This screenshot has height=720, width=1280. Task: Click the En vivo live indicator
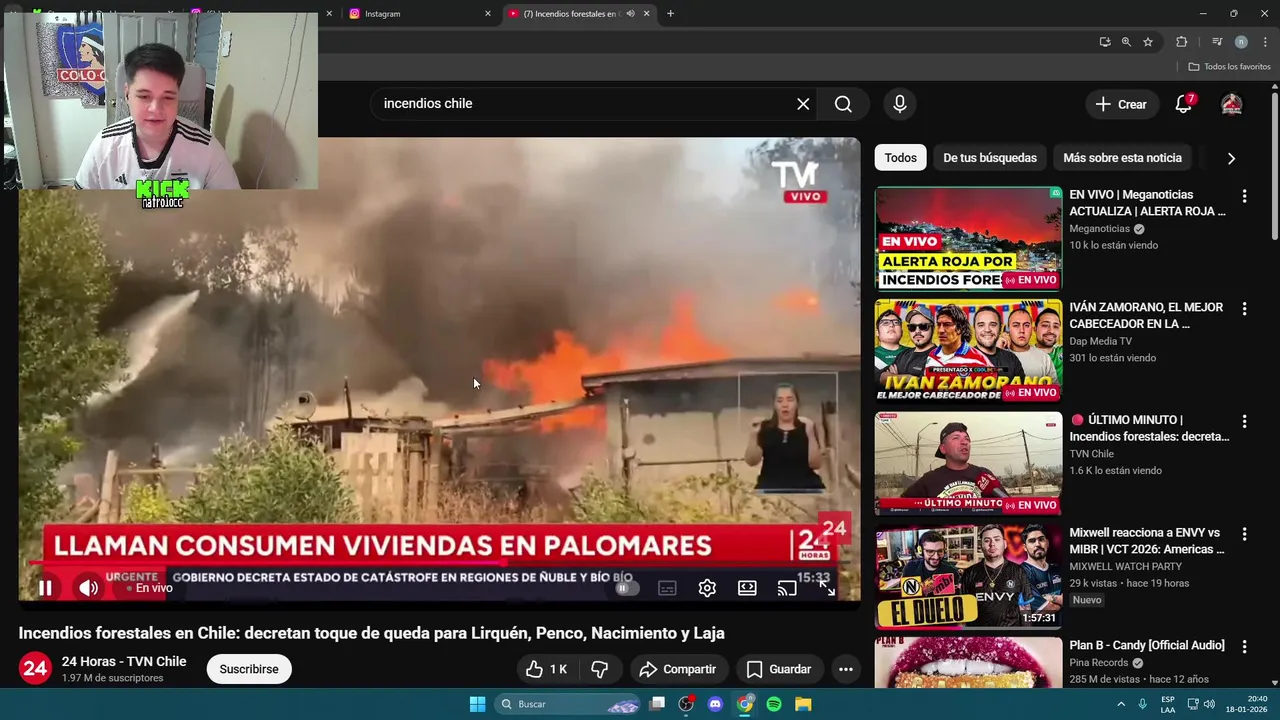[149, 588]
